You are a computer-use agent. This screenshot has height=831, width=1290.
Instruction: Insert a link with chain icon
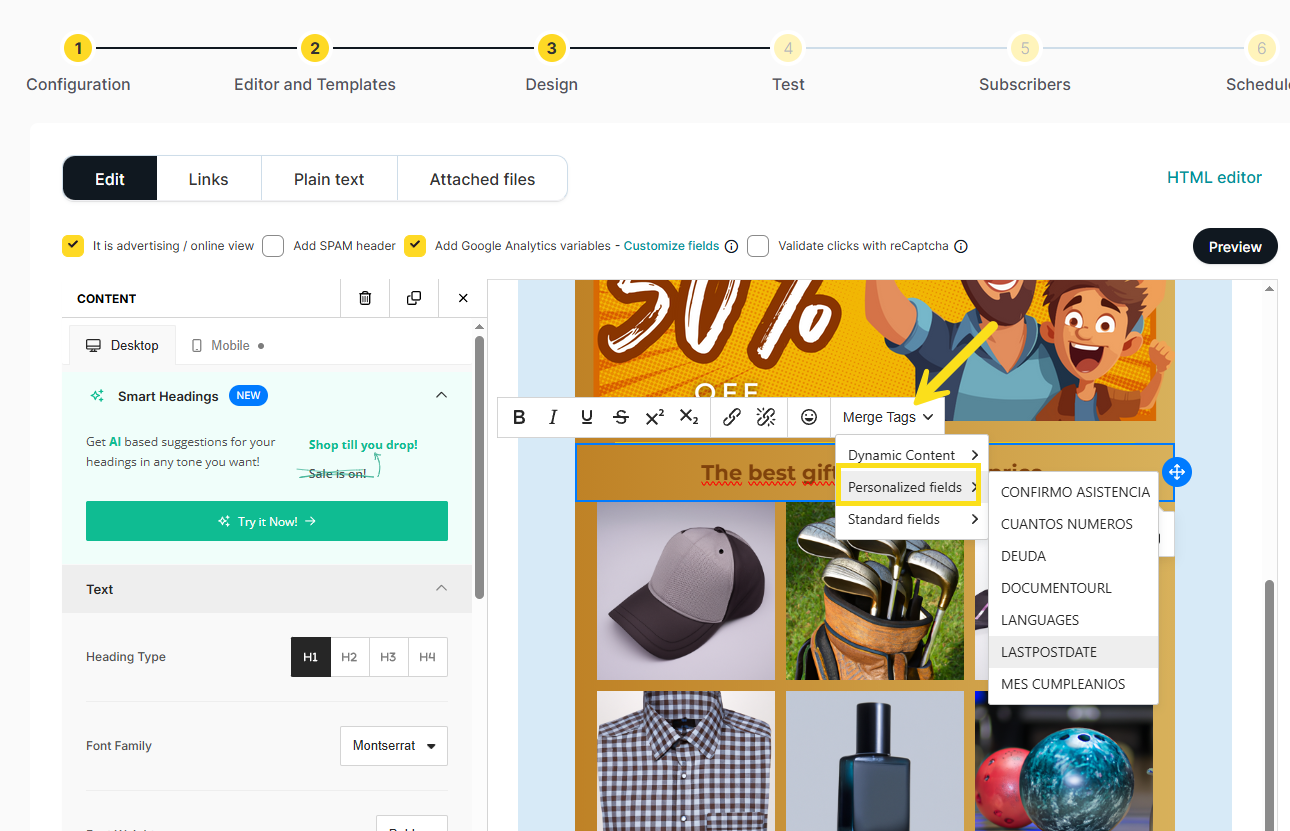pyautogui.click(x=732, y=417)
